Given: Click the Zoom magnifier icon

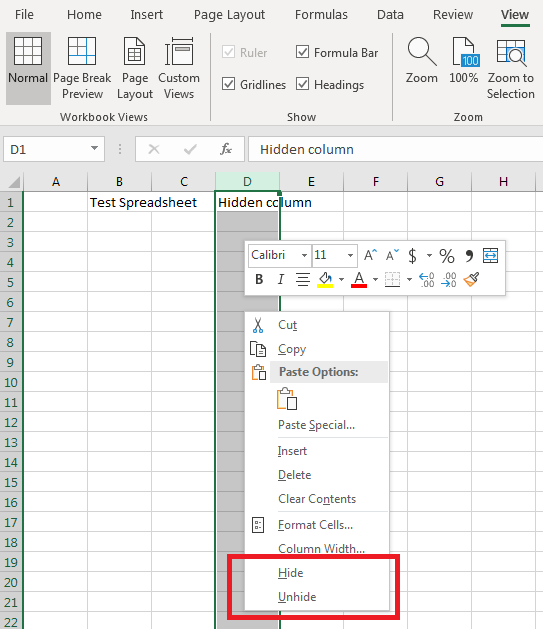Looking at the screenshot, I should [x=421, y=52].
